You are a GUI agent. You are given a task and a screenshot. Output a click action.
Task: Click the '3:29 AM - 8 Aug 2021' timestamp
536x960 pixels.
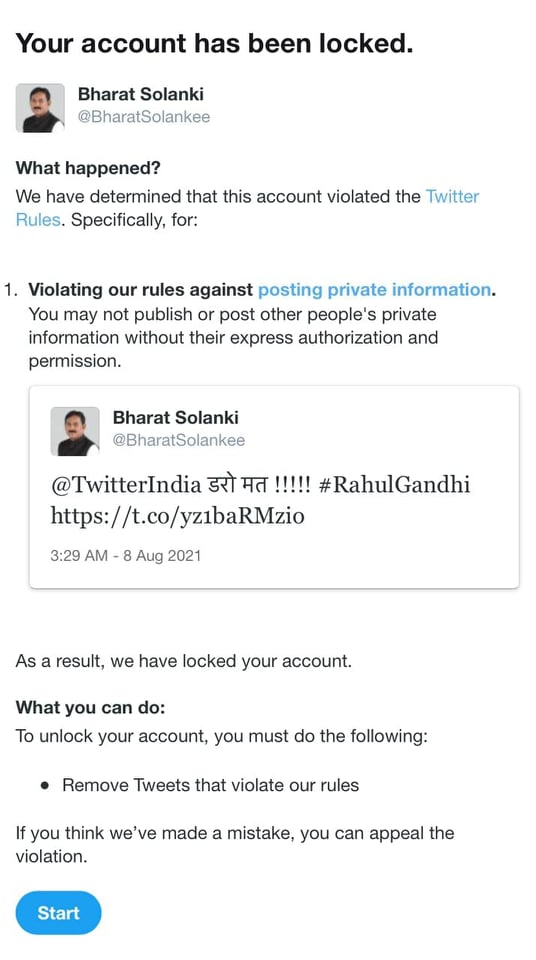(x=126, y=556)
